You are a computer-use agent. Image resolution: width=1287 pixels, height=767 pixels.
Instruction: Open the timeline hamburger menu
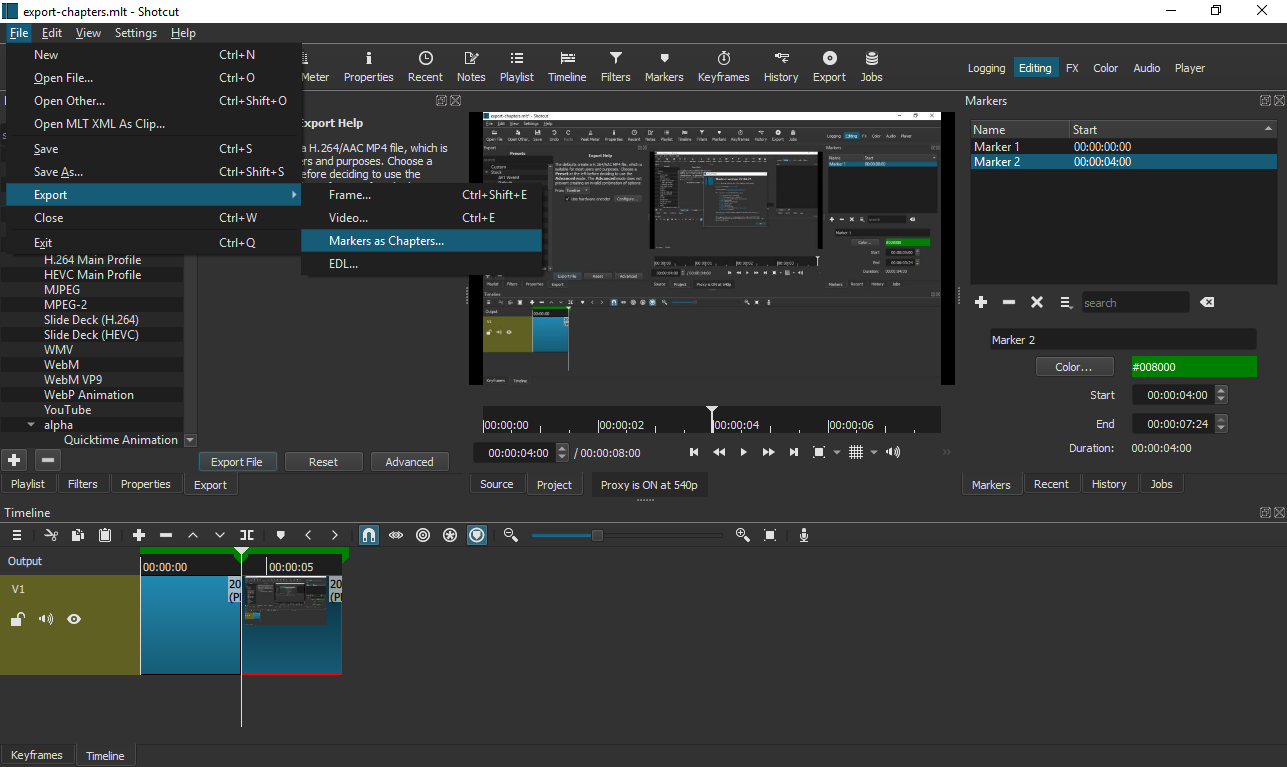pos(17,535)
